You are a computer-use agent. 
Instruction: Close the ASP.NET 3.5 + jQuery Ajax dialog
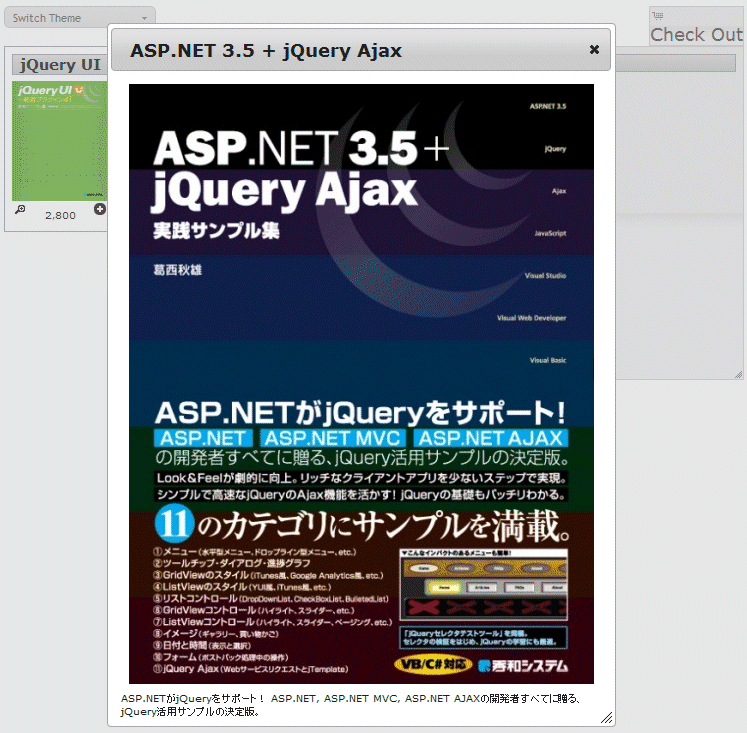click(594, 50)
